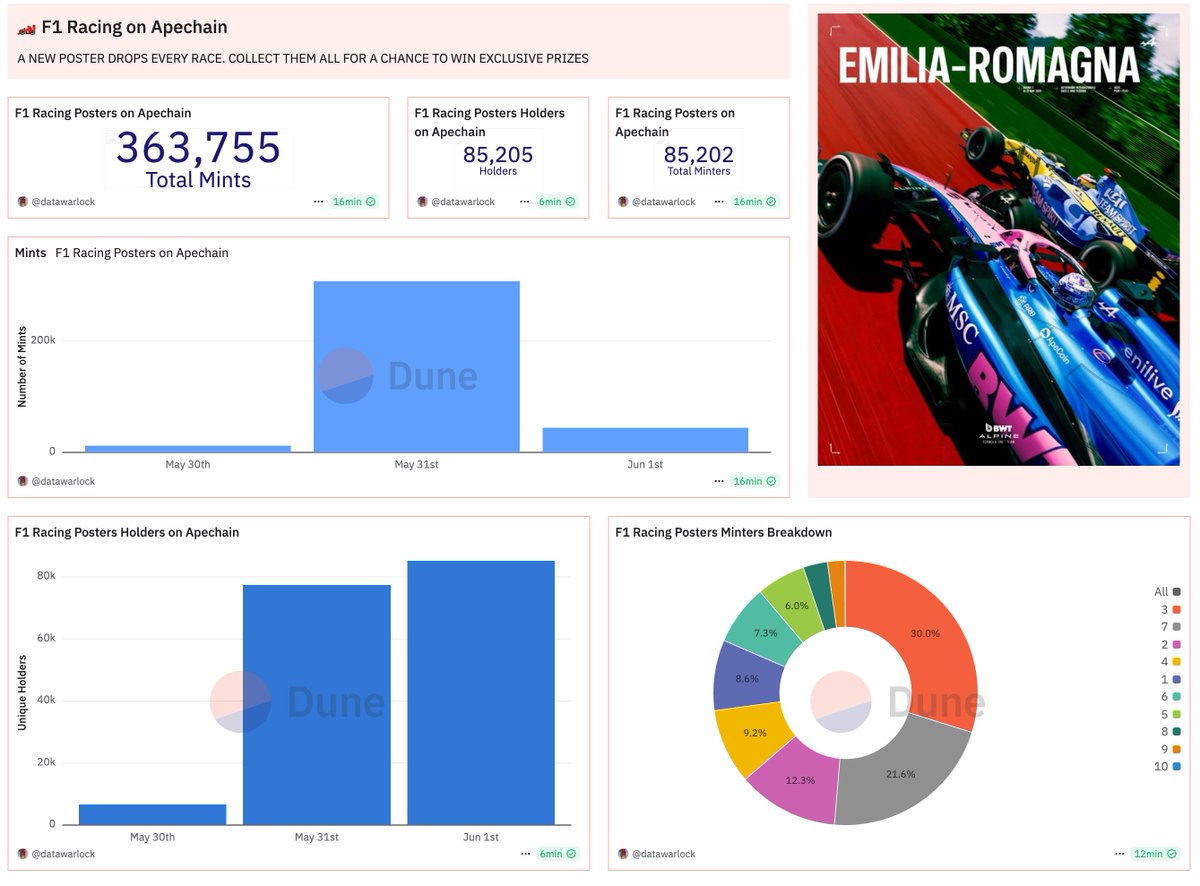Click Mints F1 Racing Posters chart title
1200x886 pixels.
click(x=122, y=253)
